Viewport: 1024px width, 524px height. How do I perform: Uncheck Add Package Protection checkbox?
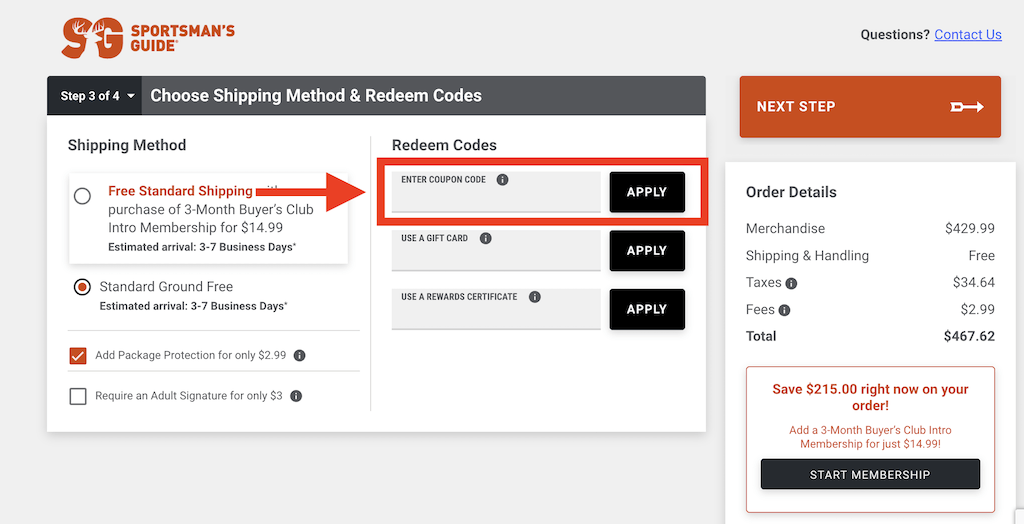tap(78, 356)
